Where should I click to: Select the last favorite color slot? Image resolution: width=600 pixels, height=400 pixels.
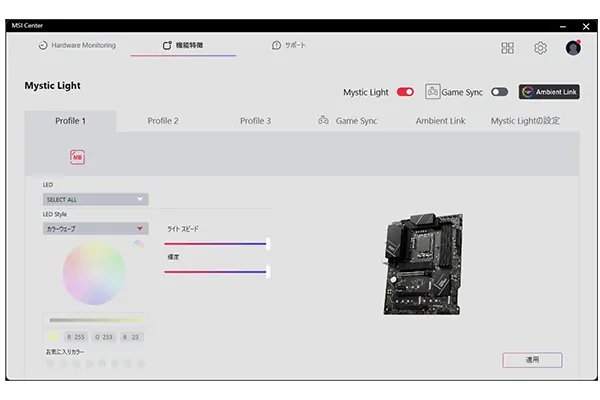pyautogui.click(x=141, y=364)
